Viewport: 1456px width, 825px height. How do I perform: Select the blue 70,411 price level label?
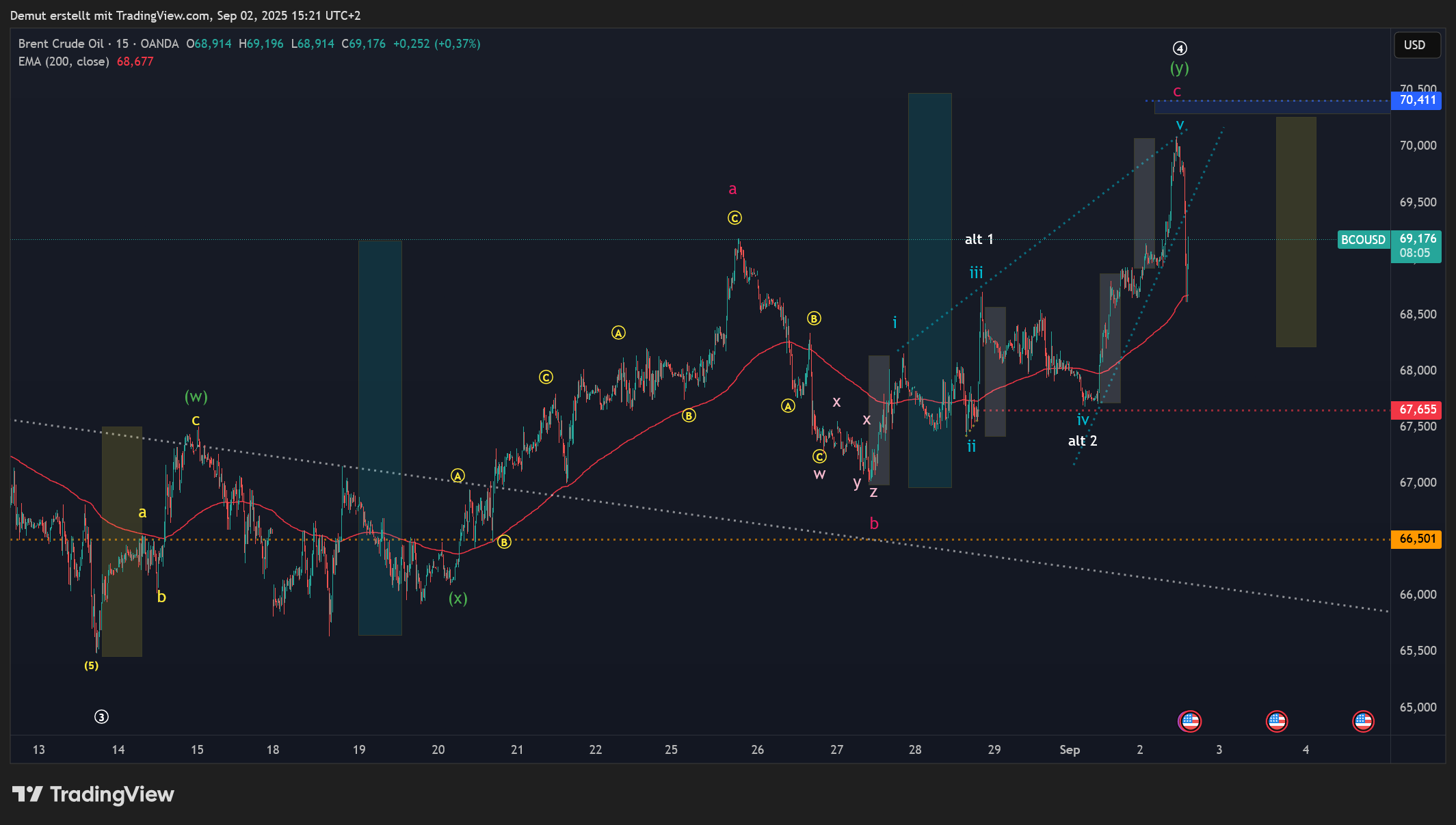1417,100
